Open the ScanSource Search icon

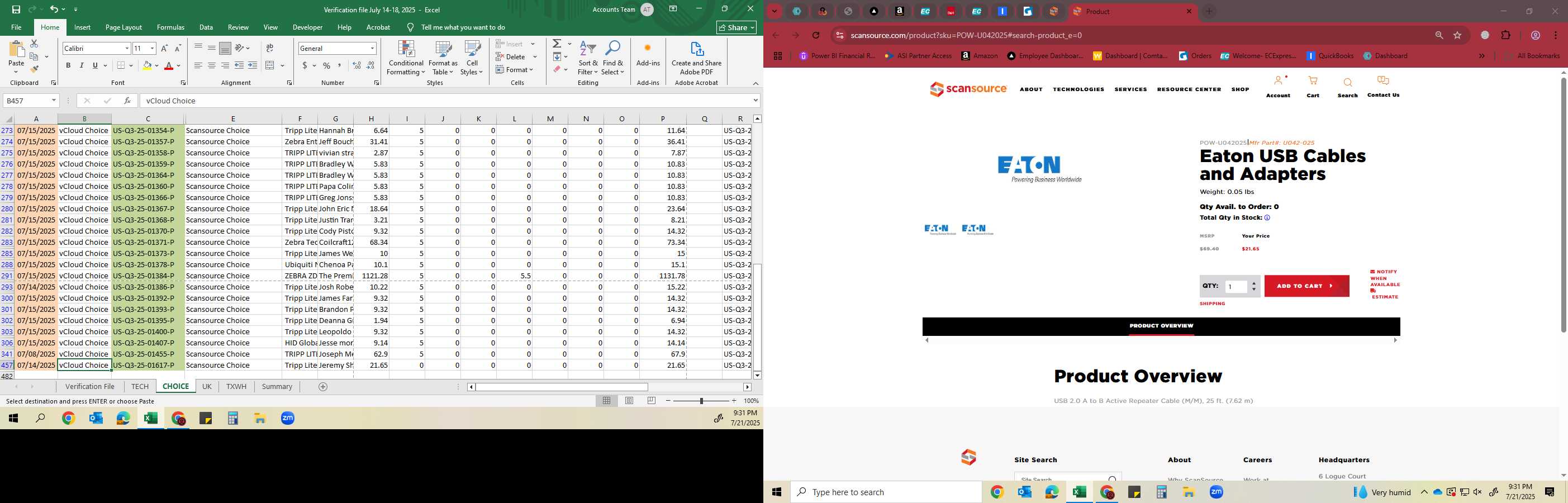click(1348, 87)
